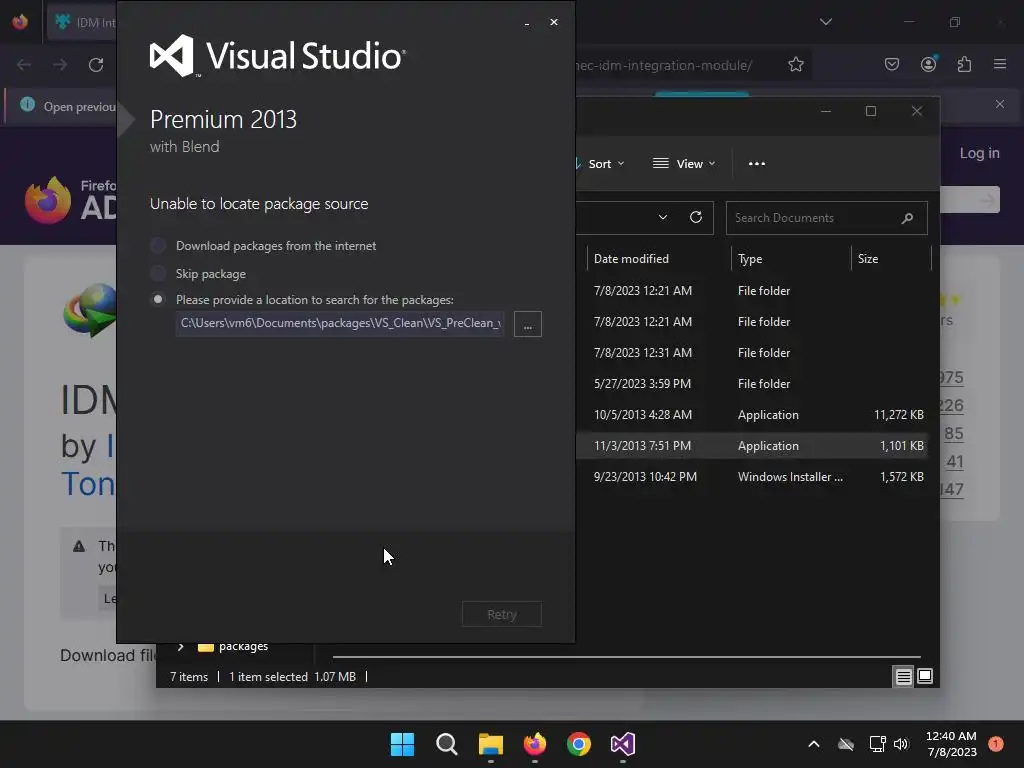Open Firefox from the taskbar
This screenshot has width=1024, height=768.
(535, 744)
